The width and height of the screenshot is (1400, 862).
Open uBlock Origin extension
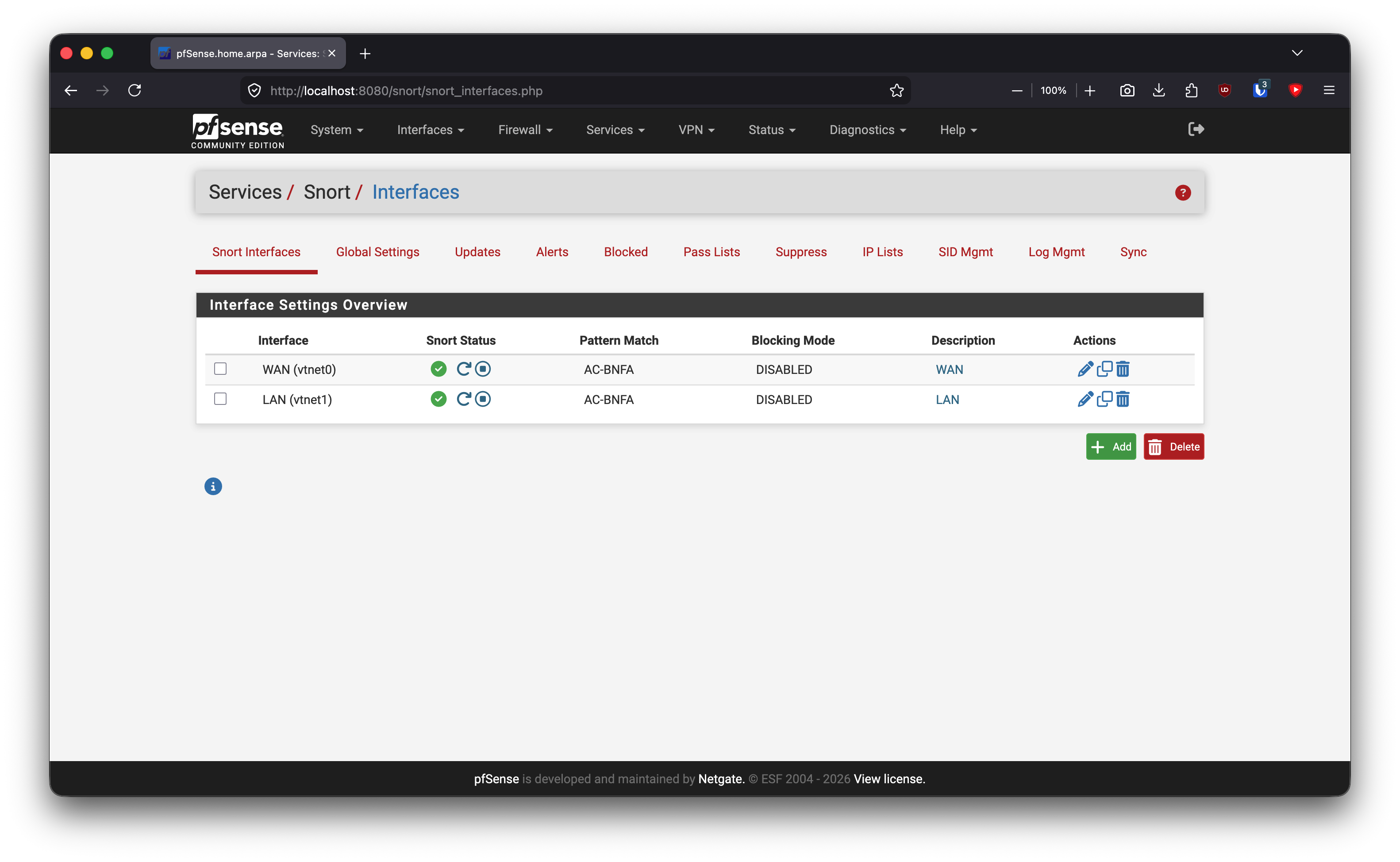click(1224, 91)
